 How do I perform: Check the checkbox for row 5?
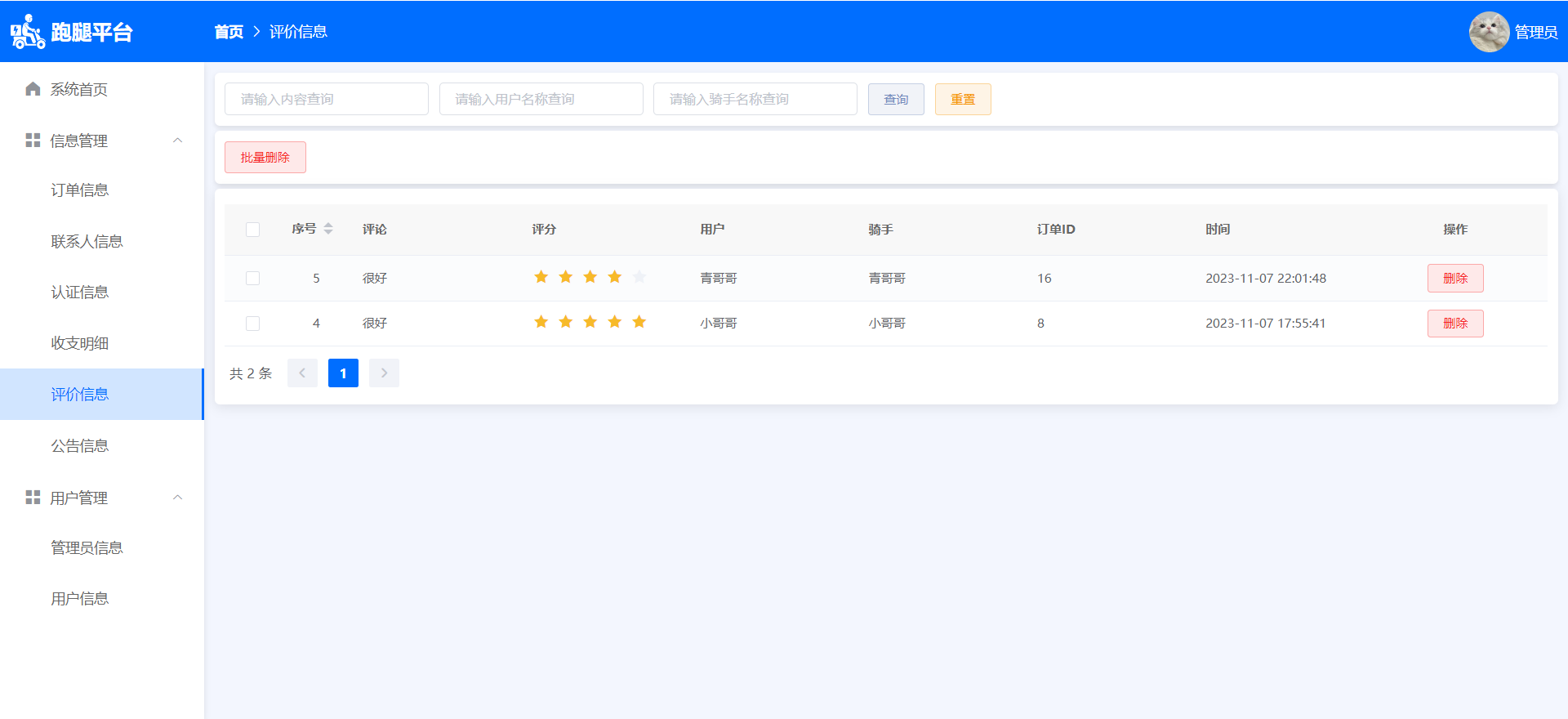pyautogui.click(x=252, y=279)
